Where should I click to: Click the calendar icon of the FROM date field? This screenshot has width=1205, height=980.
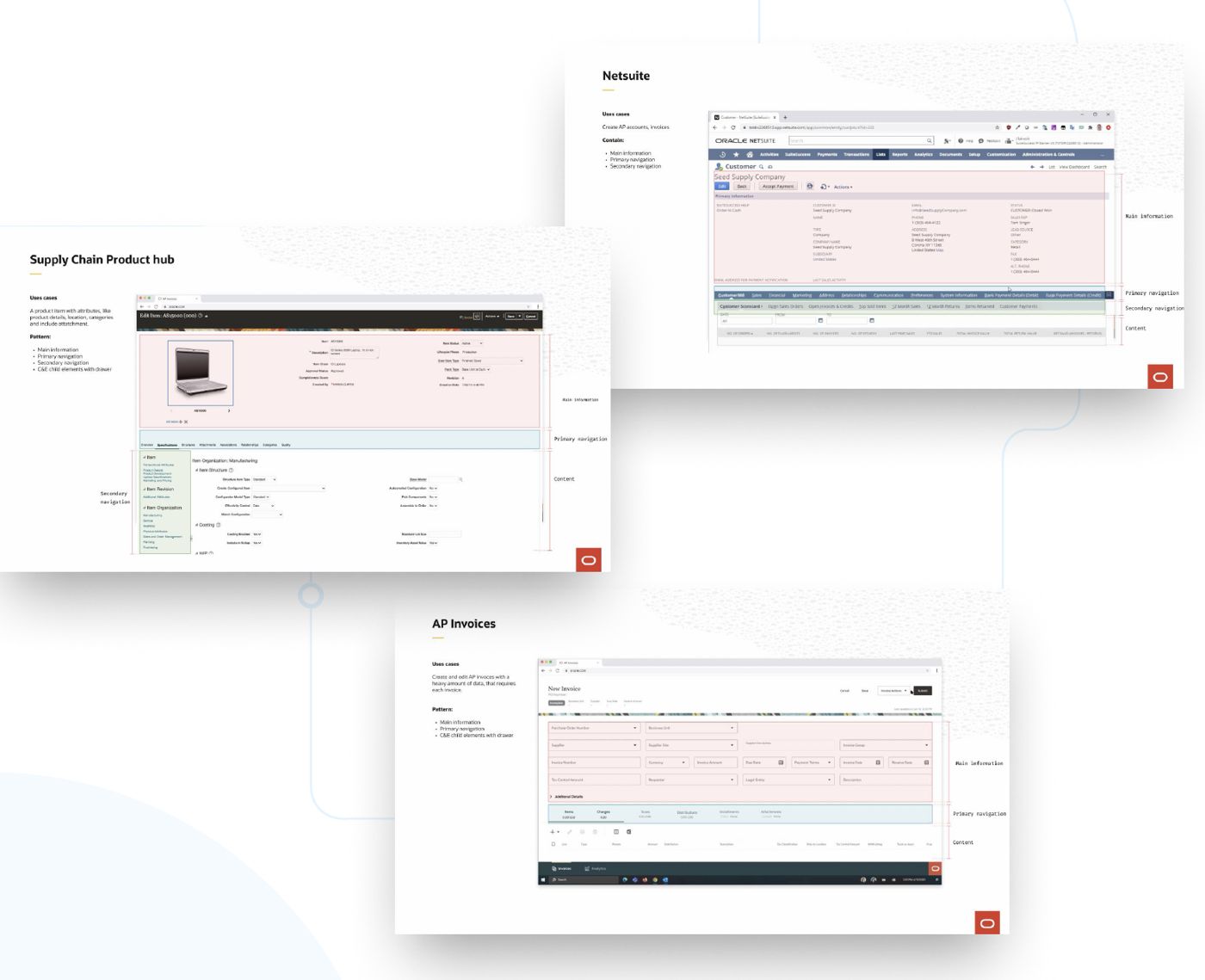pyautogui.click(x=820, y=320)
